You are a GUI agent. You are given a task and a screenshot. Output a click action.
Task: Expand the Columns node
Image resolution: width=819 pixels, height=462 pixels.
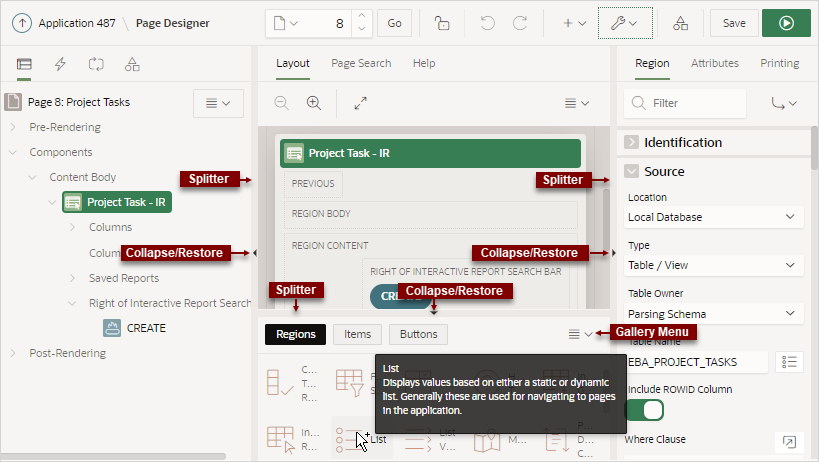72,227
